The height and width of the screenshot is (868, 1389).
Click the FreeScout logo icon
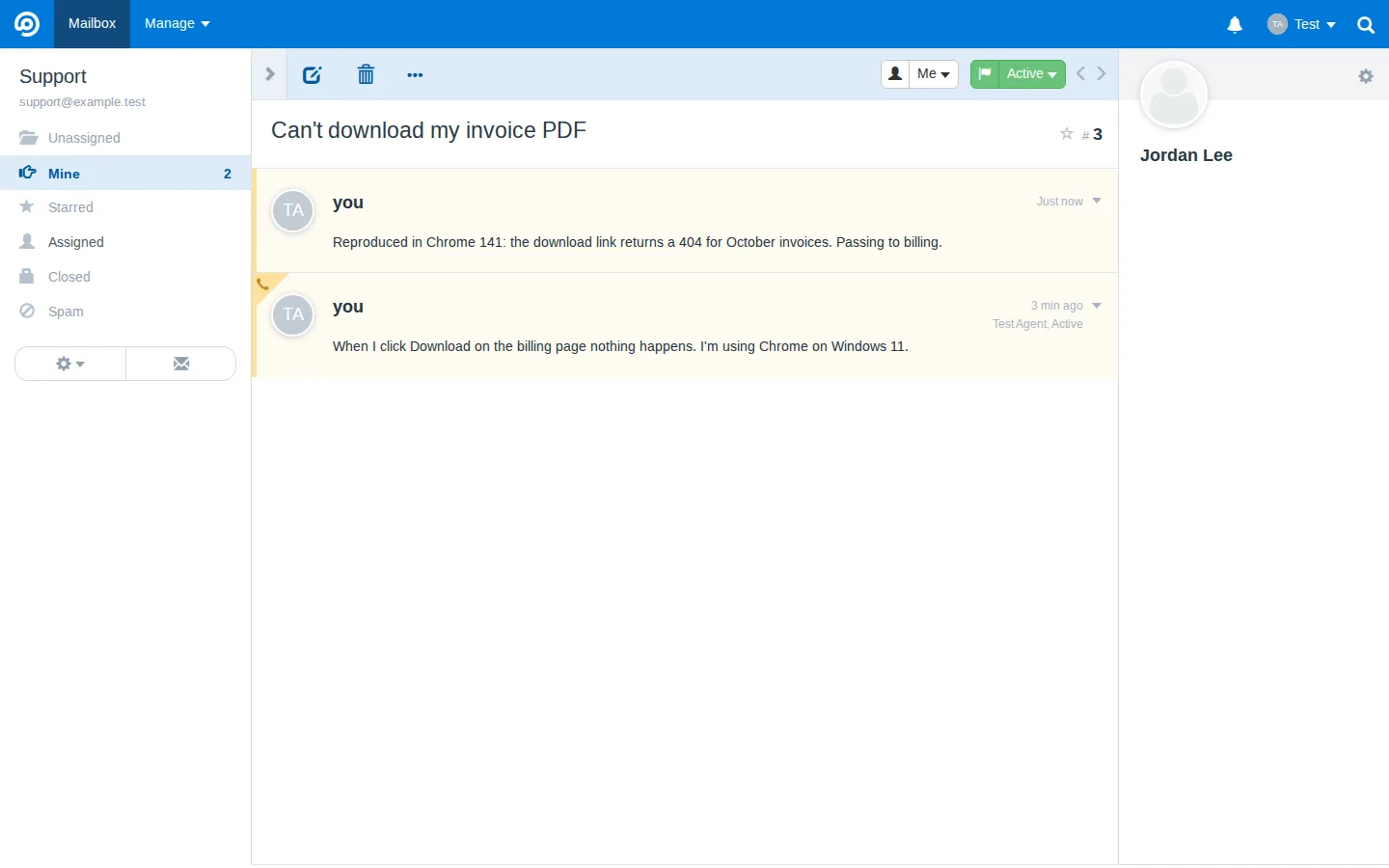[27, 24]
